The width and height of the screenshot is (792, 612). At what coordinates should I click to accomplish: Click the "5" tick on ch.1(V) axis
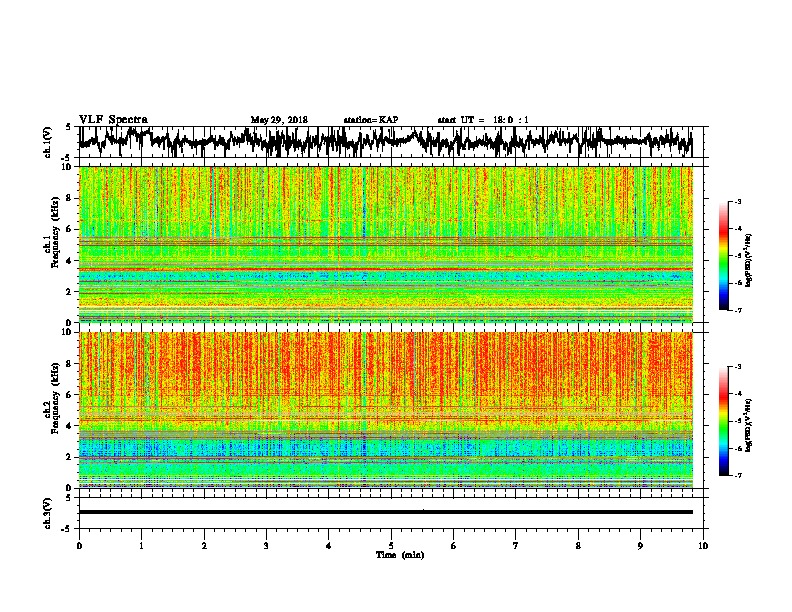pos(69,128)
